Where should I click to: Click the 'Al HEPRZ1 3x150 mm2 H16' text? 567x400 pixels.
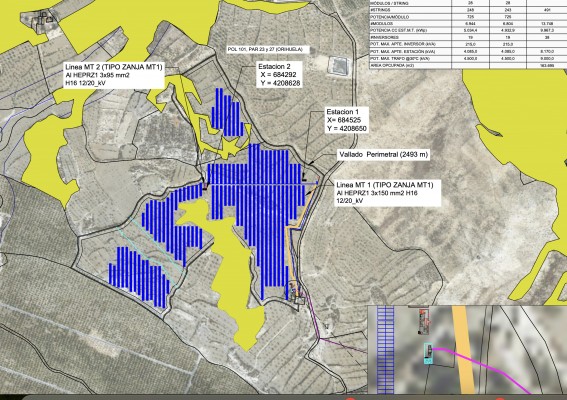[377, 193]
